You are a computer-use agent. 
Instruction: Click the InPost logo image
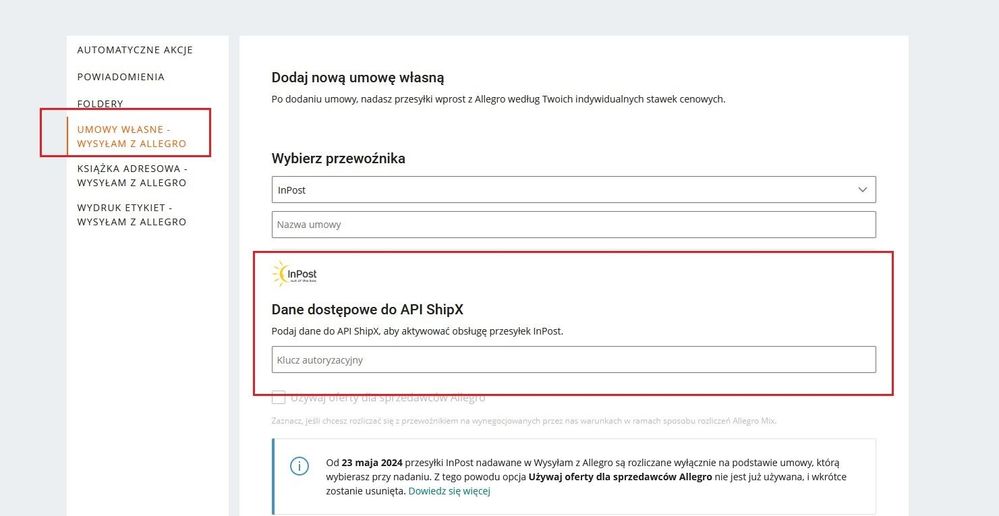[295, 273]
